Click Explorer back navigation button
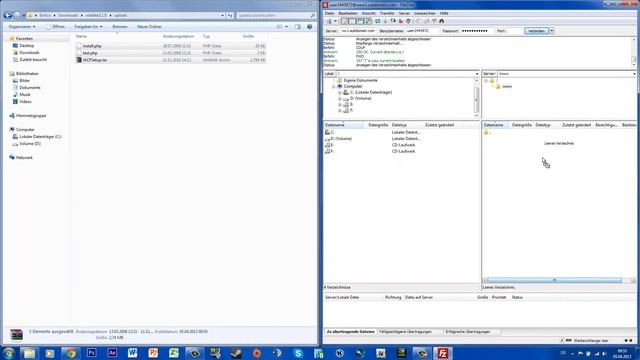The image size is (640, 360). (7, 16)
